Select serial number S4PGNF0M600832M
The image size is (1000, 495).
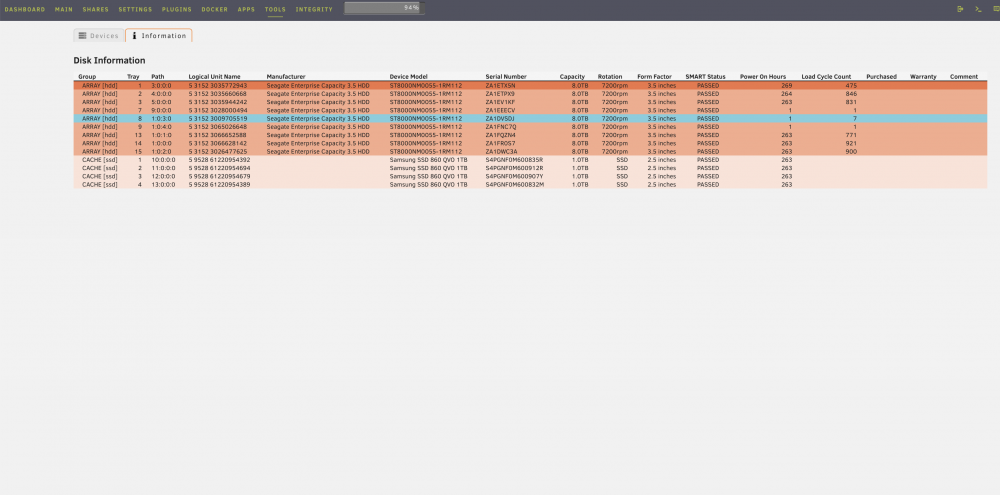click(x=514, y=184)
